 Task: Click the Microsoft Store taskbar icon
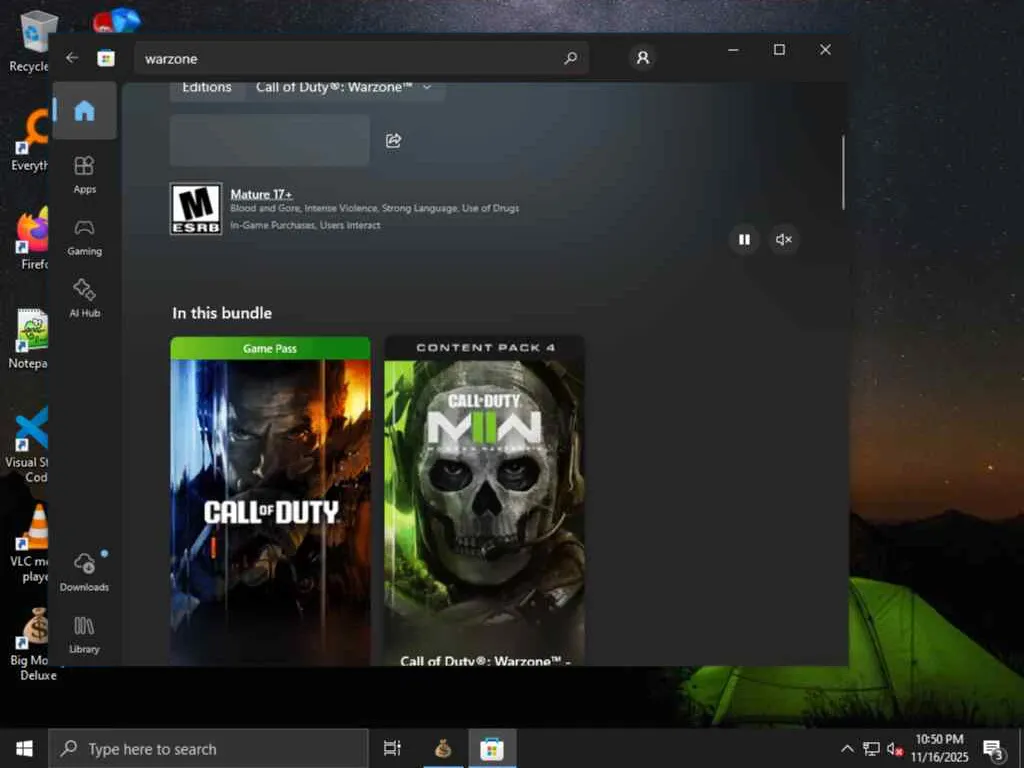(492, 748)
